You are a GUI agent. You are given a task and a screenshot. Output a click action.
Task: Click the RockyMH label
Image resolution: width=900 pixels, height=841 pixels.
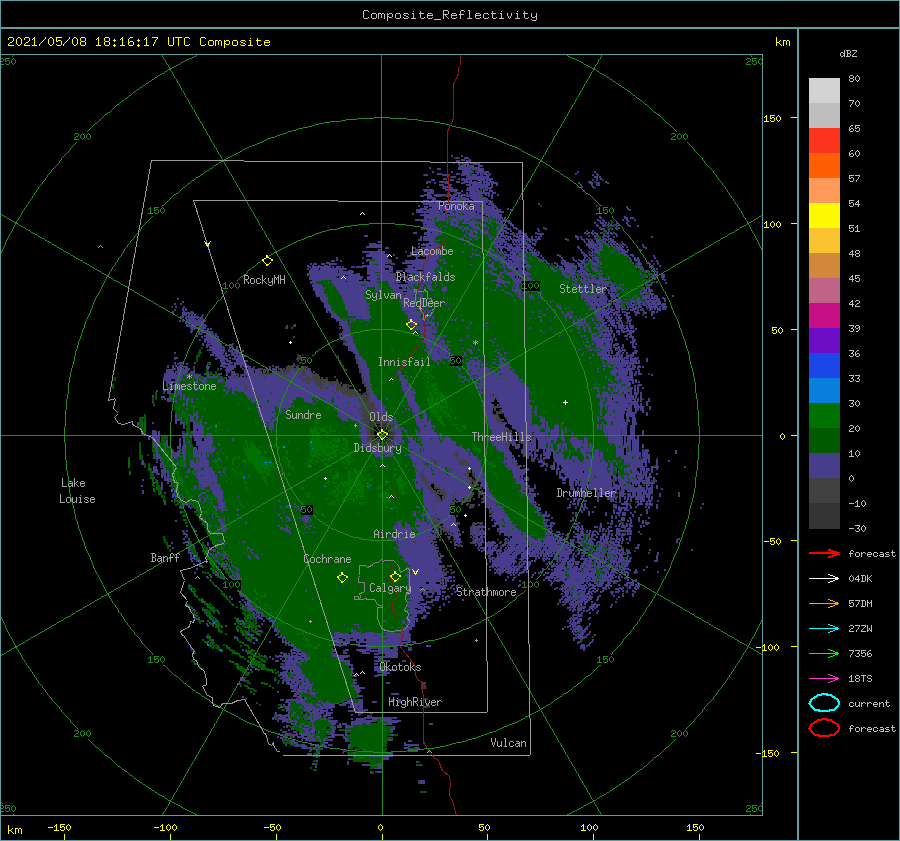click(x=264, y=280)
